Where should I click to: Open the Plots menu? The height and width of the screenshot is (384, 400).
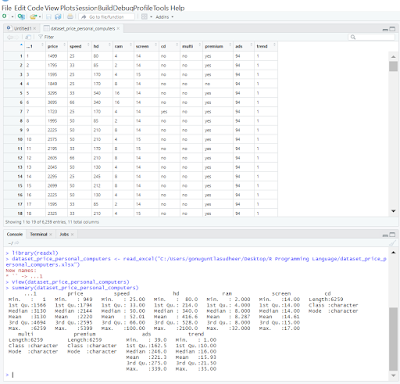[x=68, y=8]
